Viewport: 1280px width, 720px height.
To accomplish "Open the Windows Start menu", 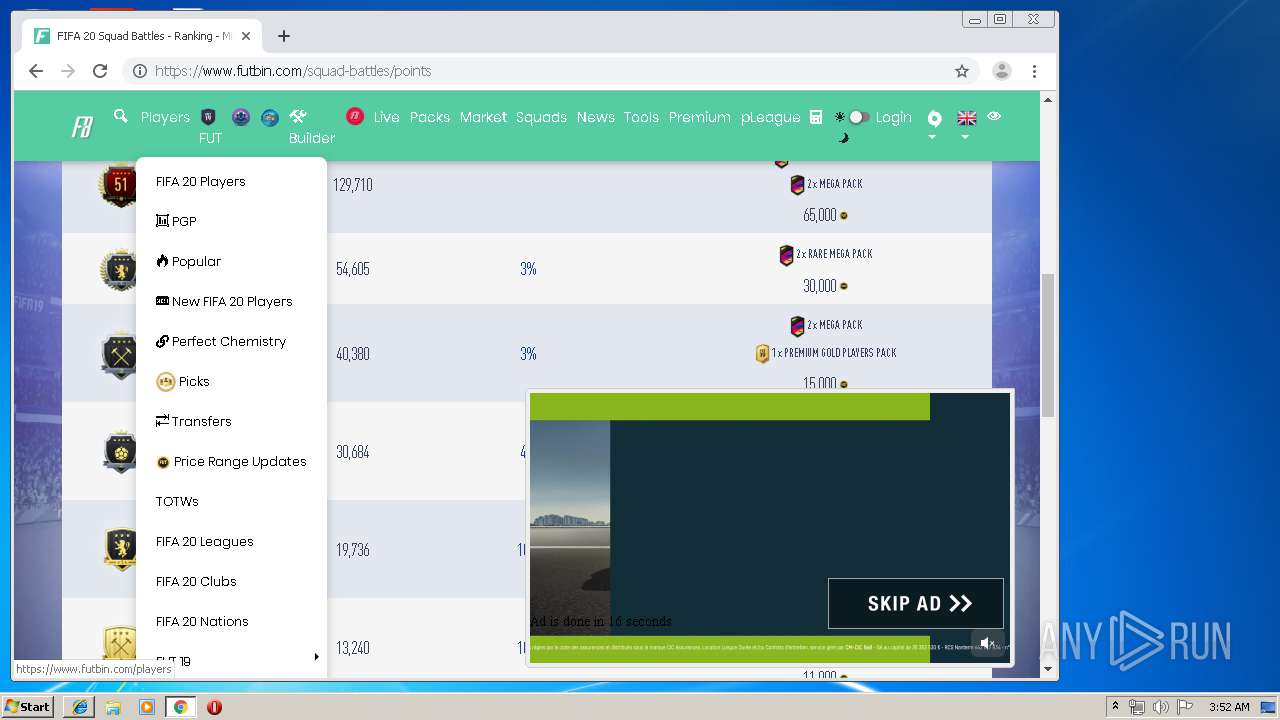I will (28, 706).
